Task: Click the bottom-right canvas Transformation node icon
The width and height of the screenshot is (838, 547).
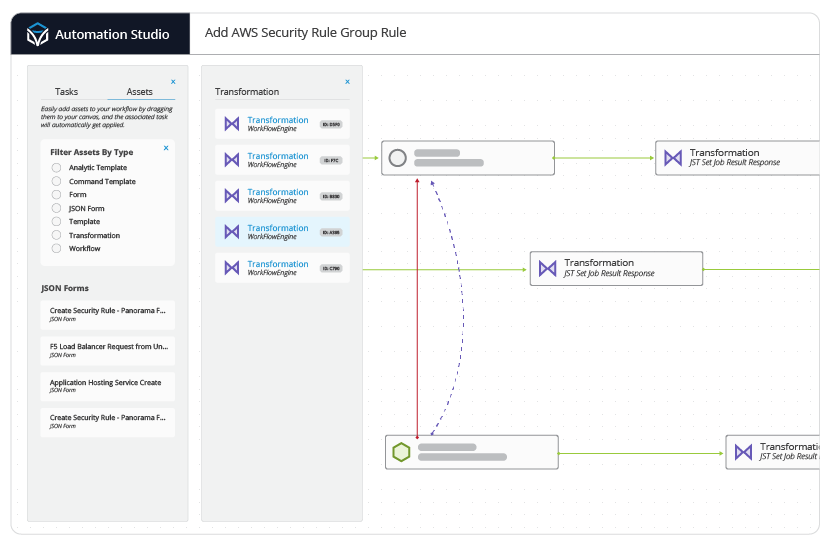Action: coord(743,452)
